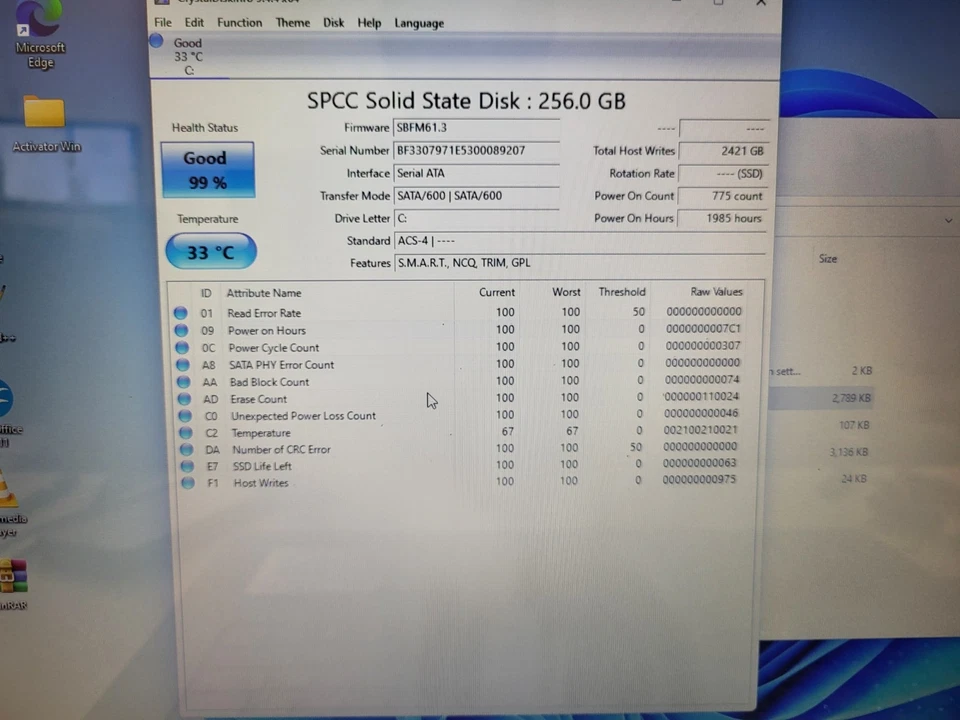Click the status dot for SSD Life Left

187,467
